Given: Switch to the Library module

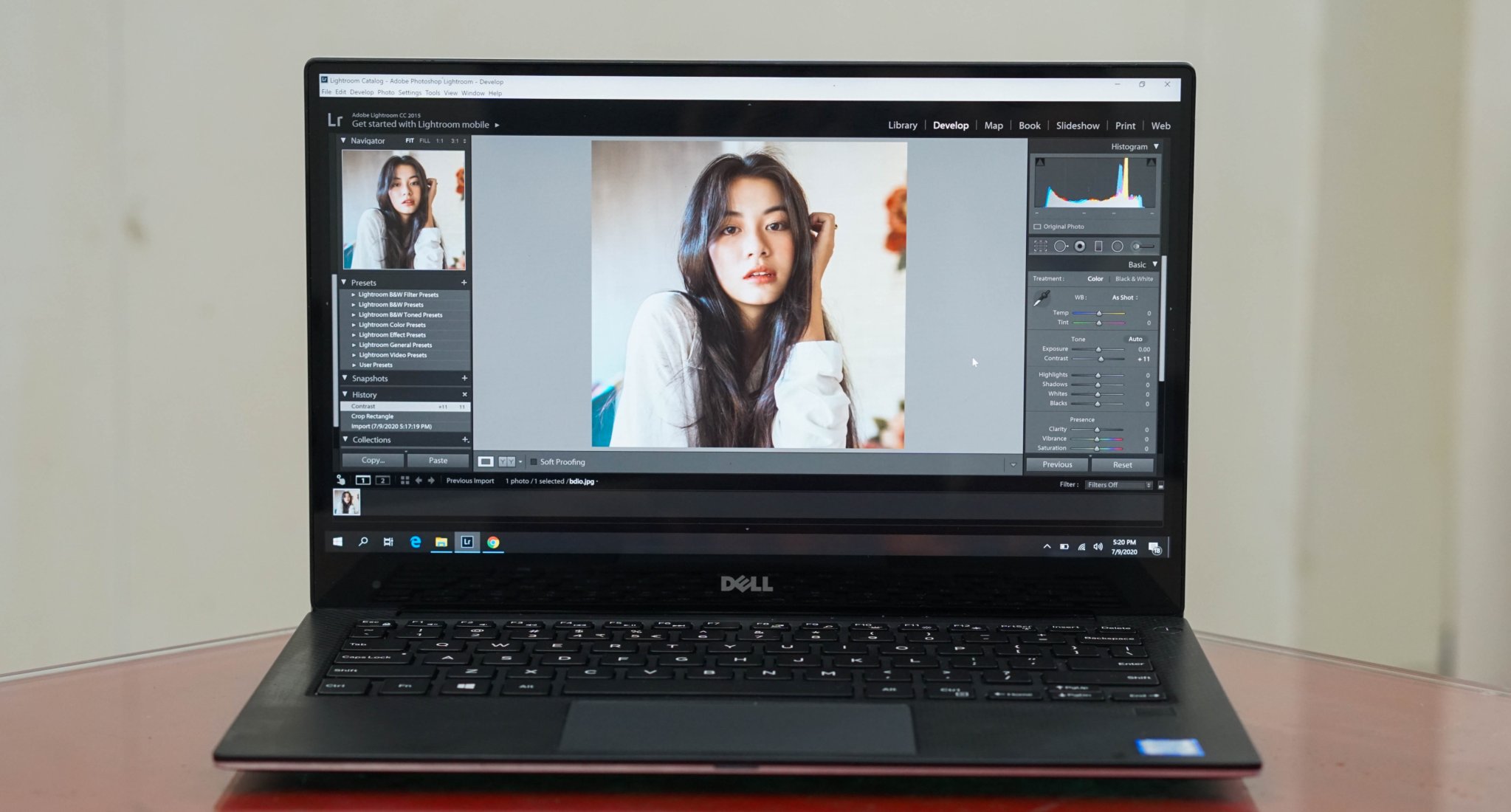Looking at the screenshot, I should [x=902, y=125].
